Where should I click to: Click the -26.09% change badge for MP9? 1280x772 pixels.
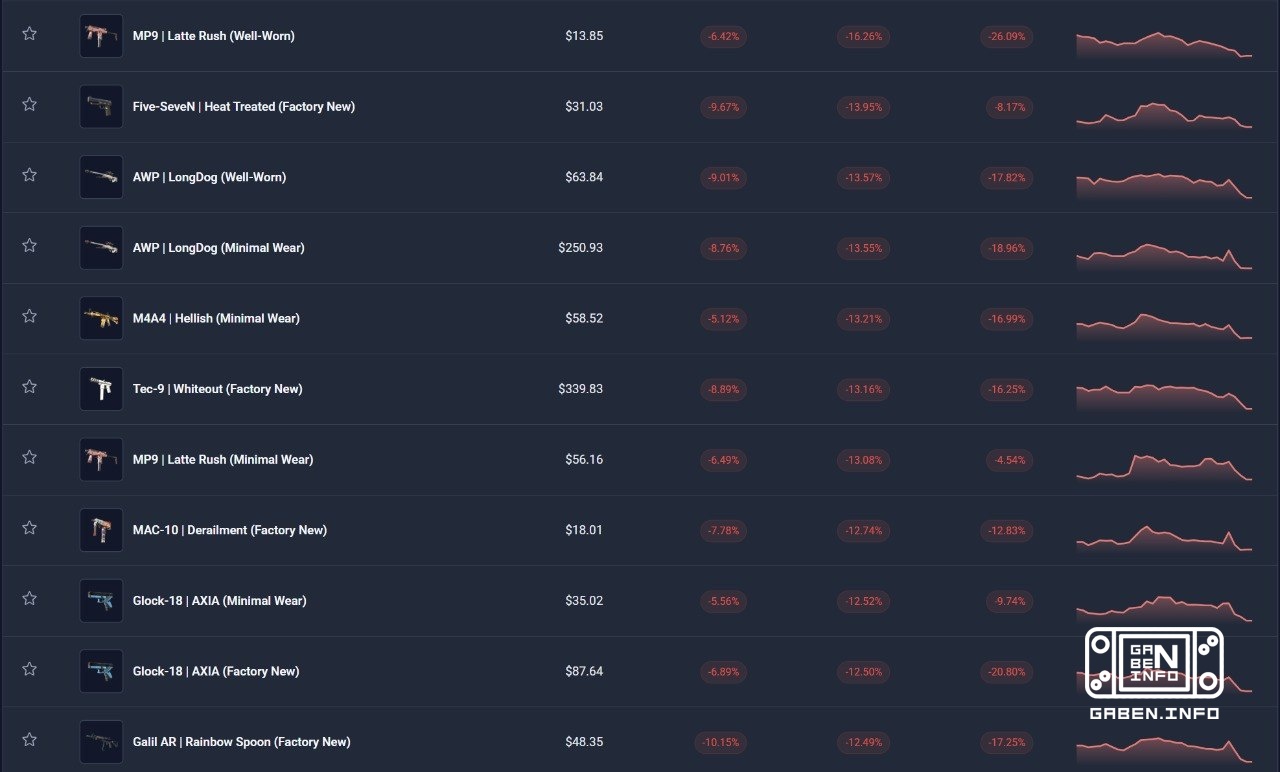[1007, 36]
